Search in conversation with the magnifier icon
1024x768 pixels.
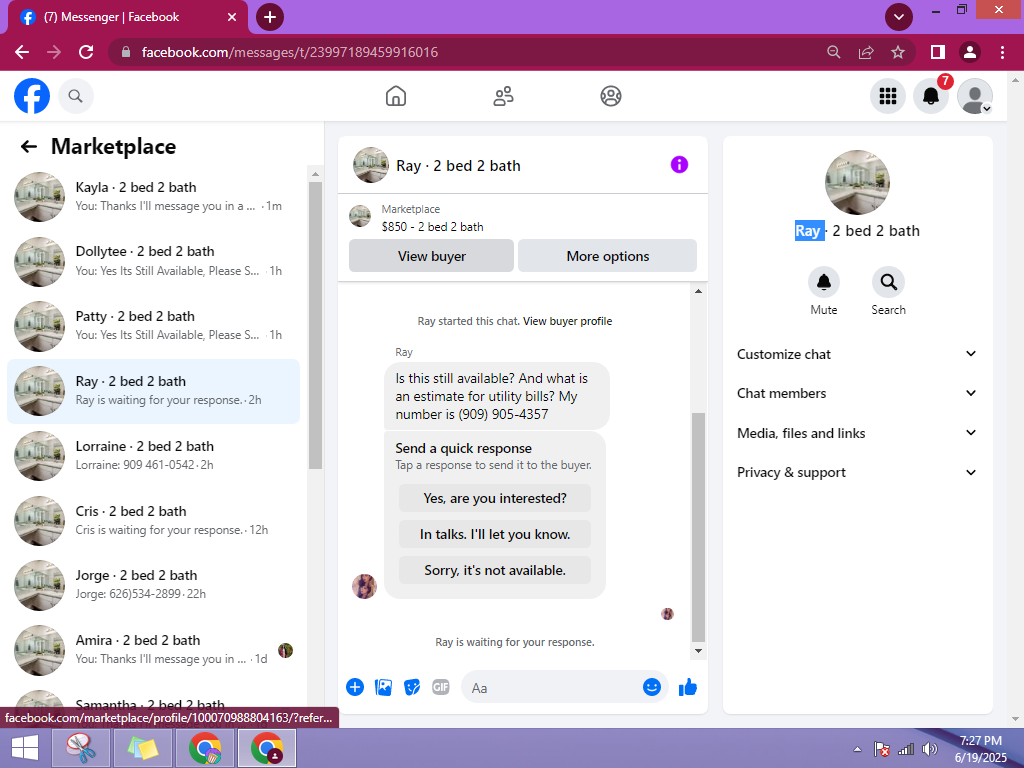tap(888, 282)
